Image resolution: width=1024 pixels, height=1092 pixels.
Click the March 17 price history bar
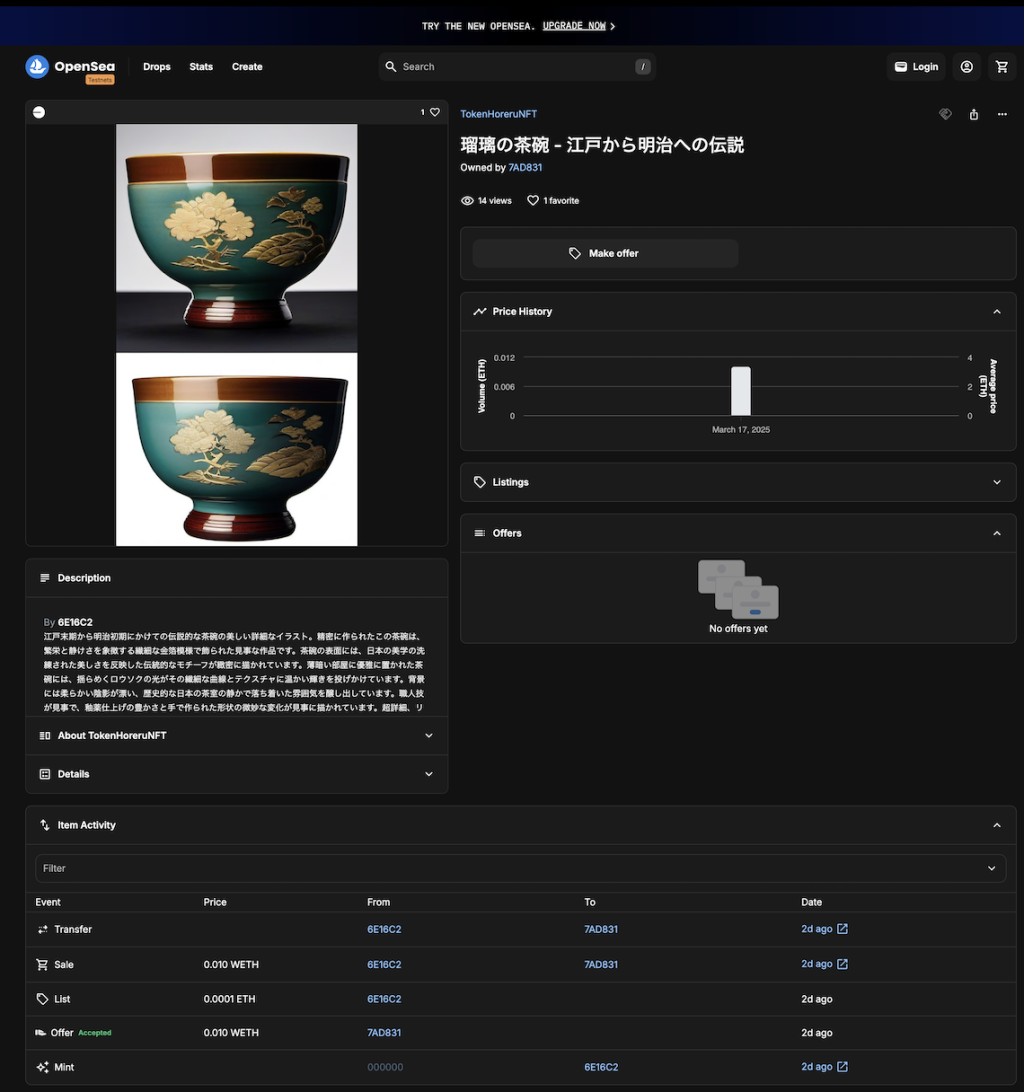[x=740, y=391]
